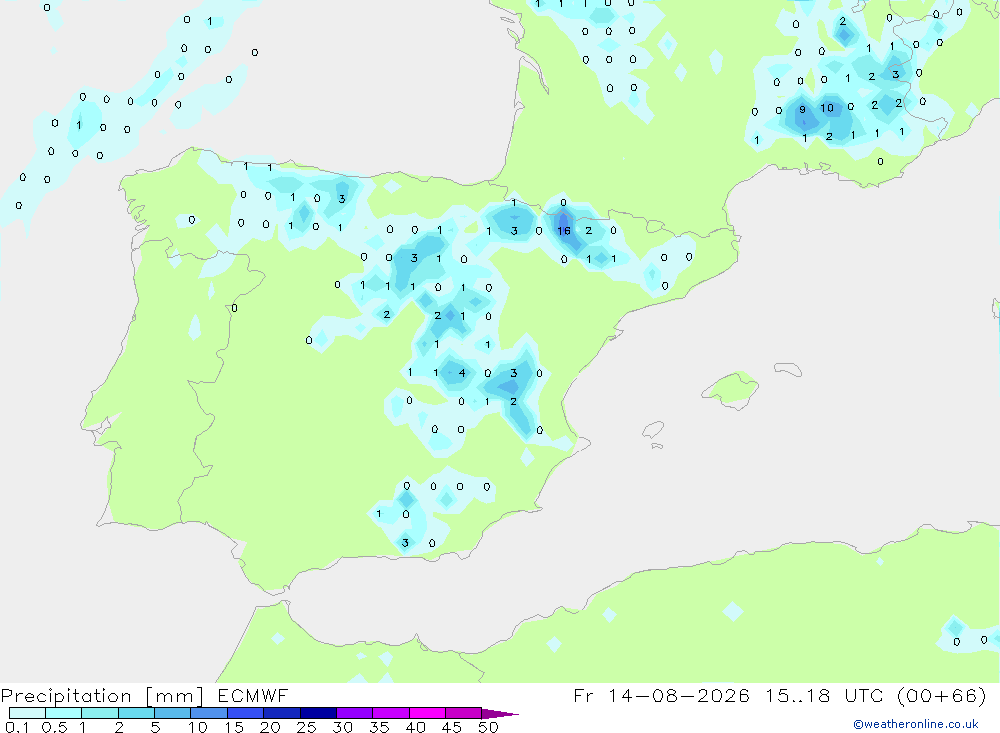The width and height of the screenshot is (1000, 733).
Task: Click the 'UTC' label
Action: click(x=865, y=695)
